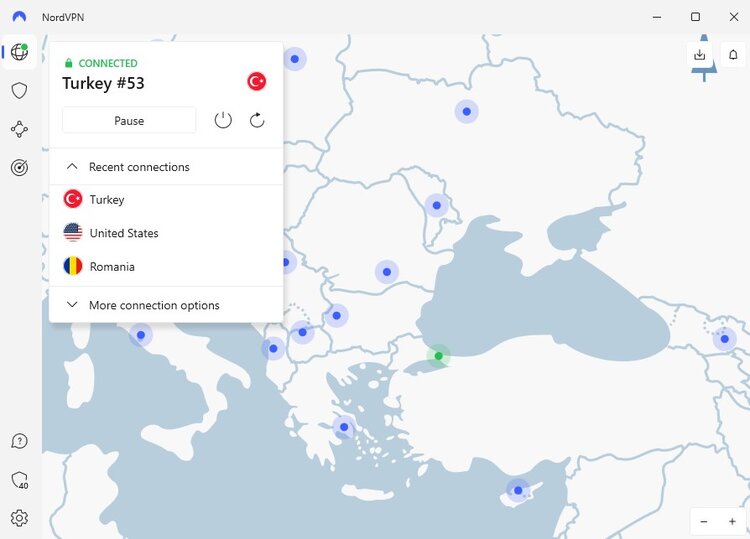Viewport: 750px width, 539px height.
Task: Click the Turkey flag in connection header
Action: (x=256, y=81)
